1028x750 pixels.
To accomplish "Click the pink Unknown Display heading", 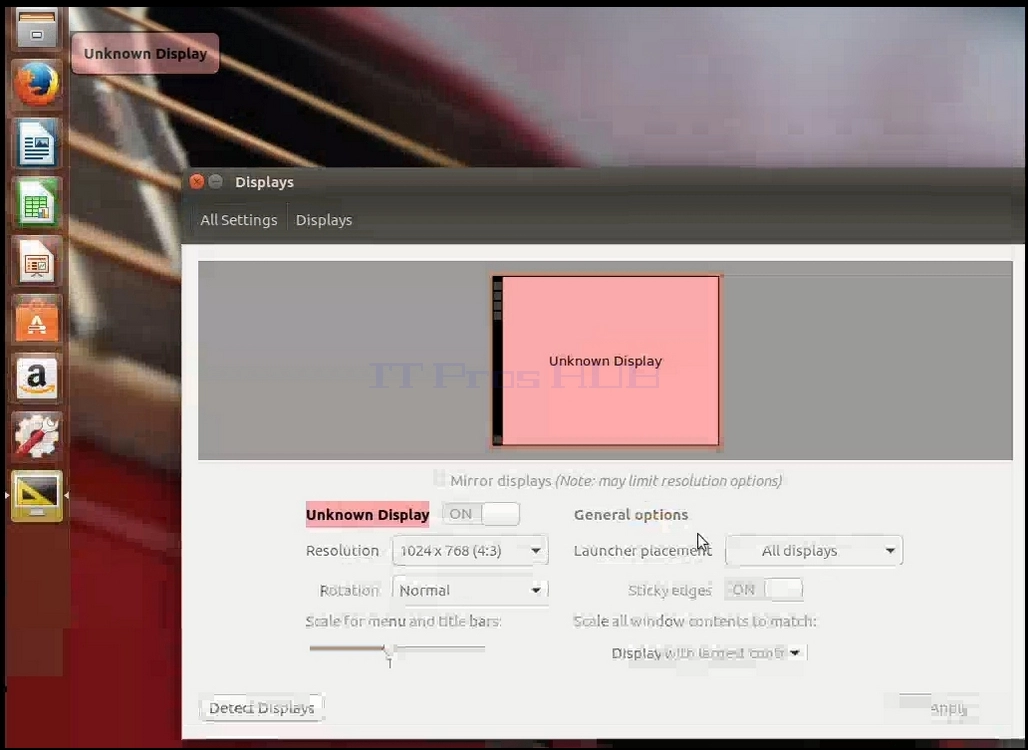I will click(x=368, y=515).
